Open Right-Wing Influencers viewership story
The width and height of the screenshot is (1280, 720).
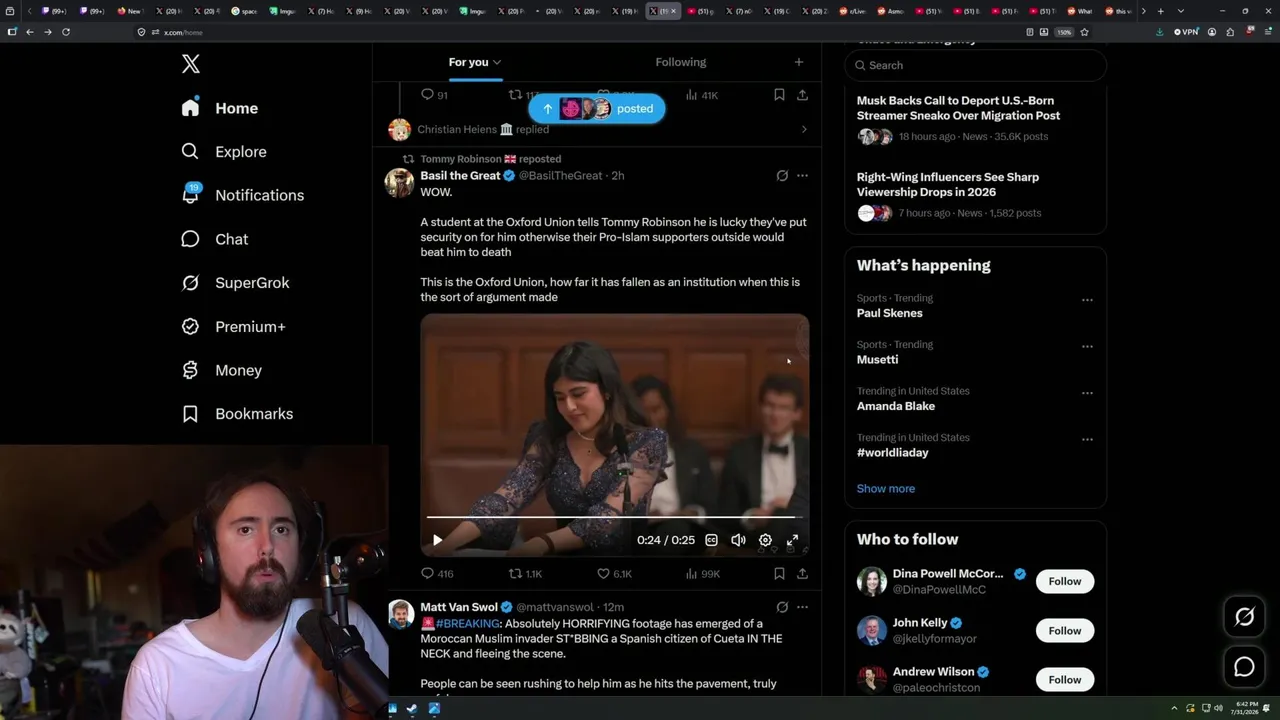coord(948,185)
